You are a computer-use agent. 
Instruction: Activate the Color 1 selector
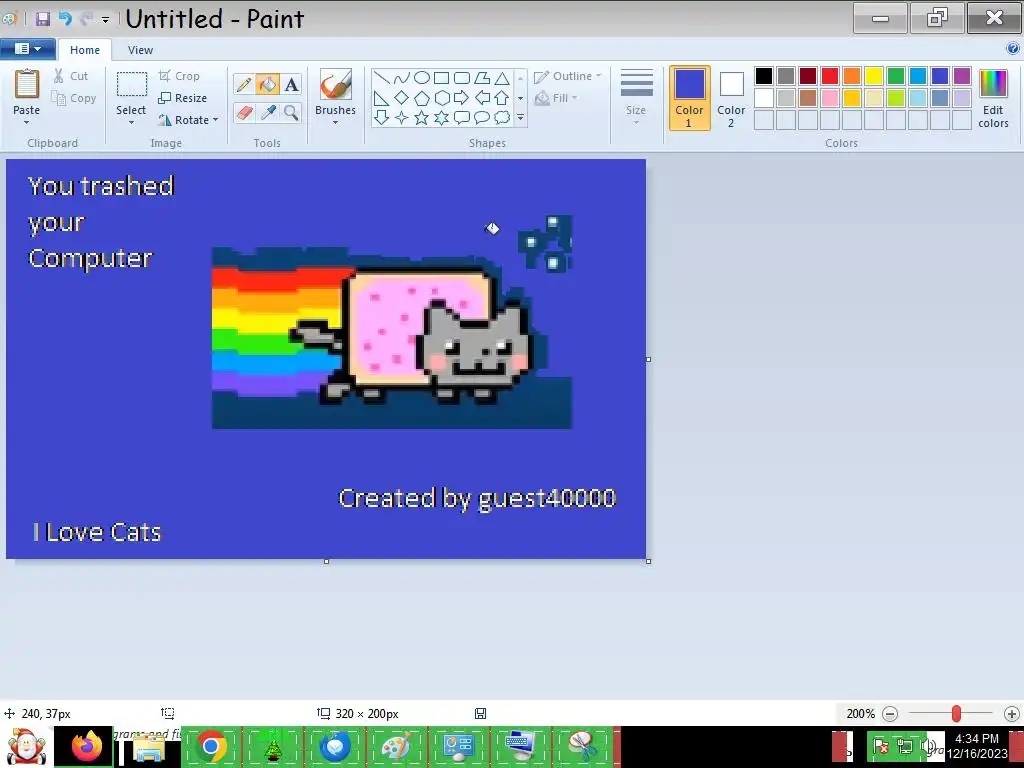pos(690,98)
